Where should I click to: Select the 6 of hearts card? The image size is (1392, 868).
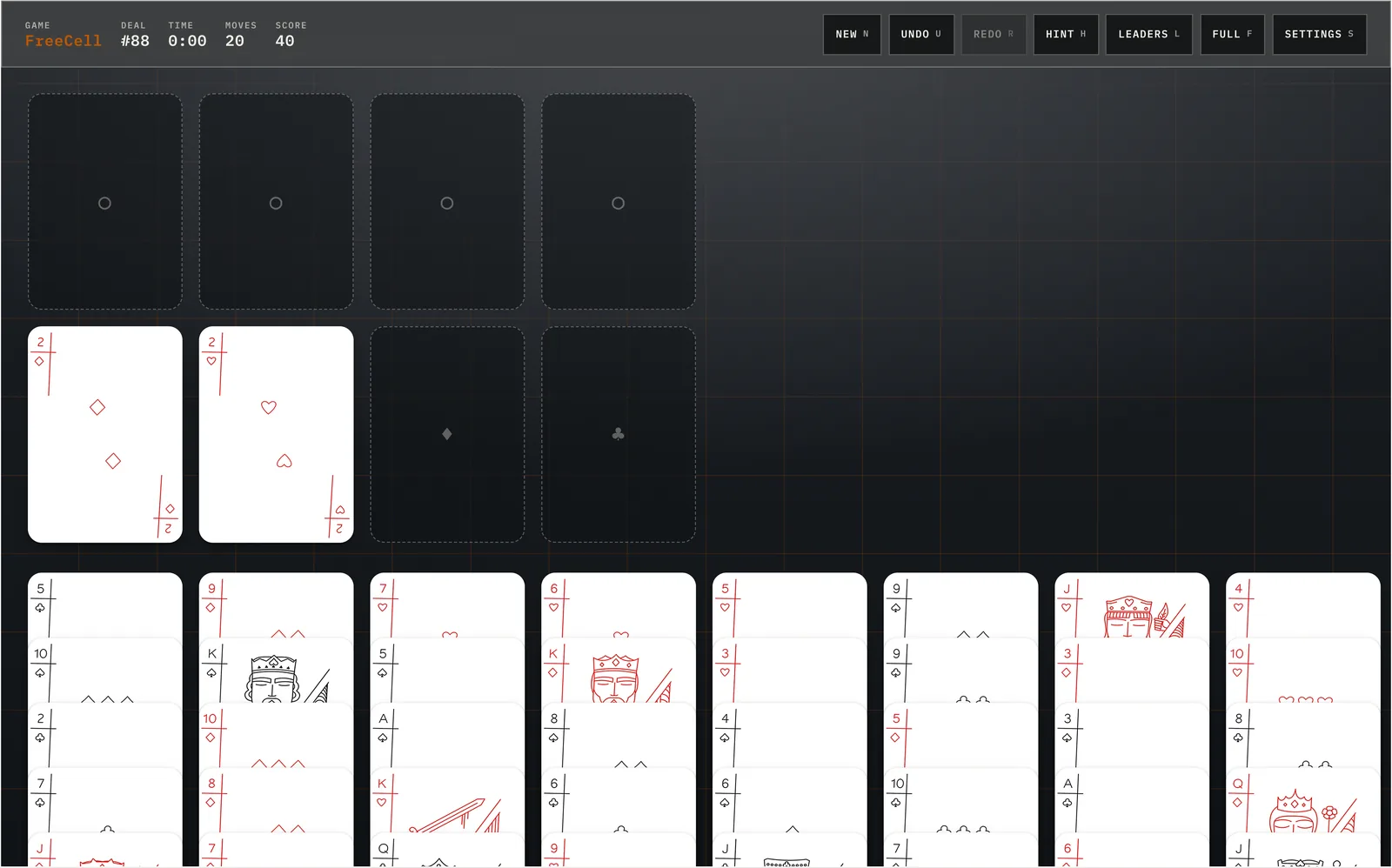coord(619,605)
